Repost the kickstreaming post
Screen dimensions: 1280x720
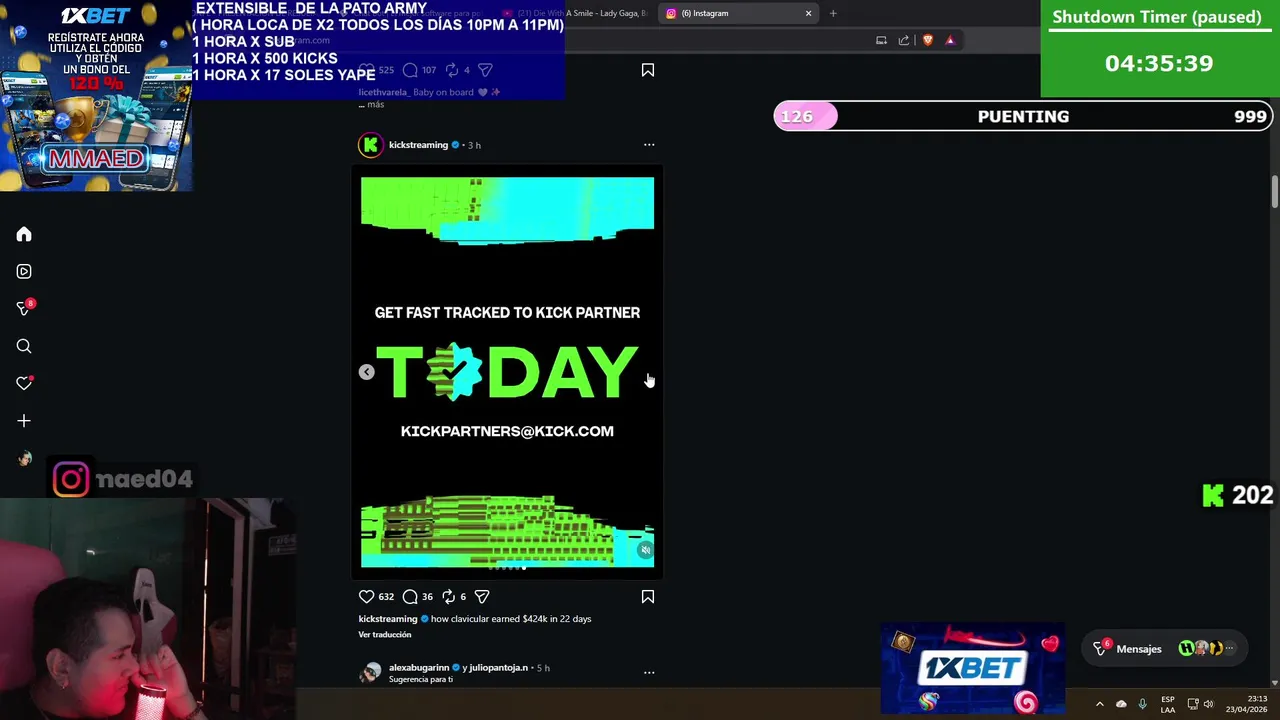449,596
